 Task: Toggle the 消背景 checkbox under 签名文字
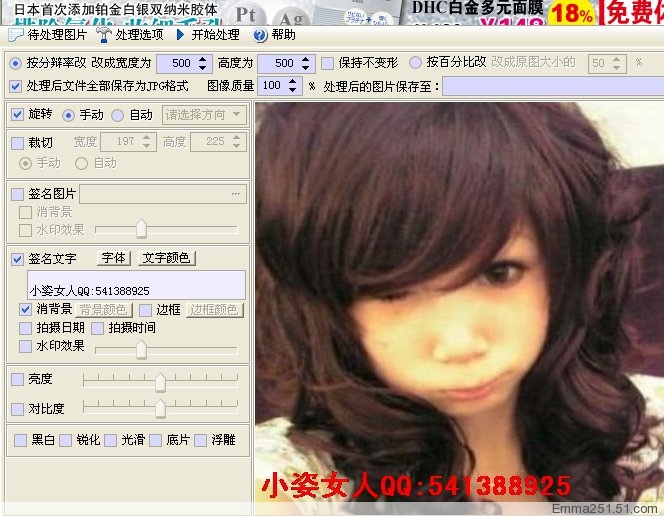[x=25, y=310]
